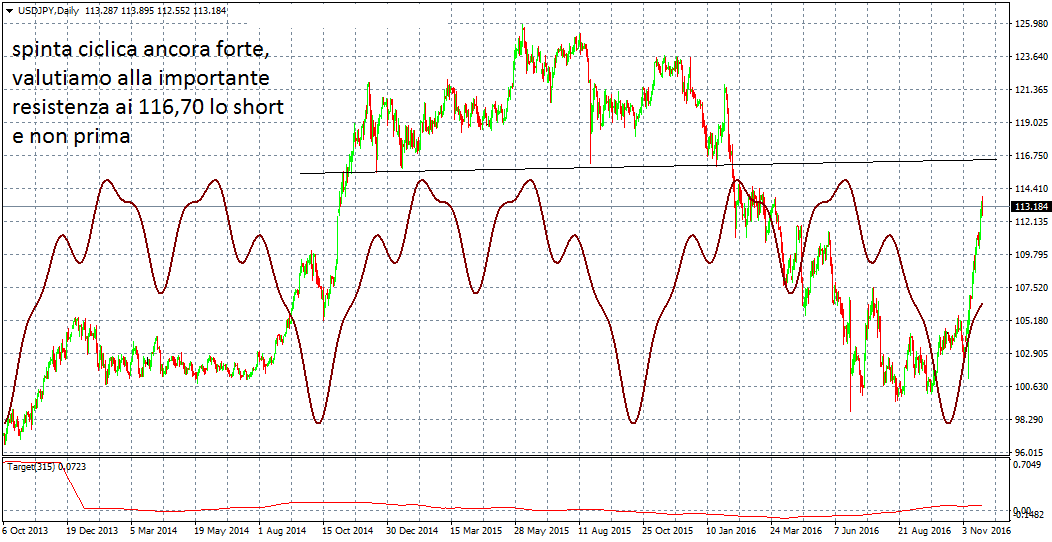The height and width of the screenshot is (542, 1052).
Task: Click the latest candlestick at the chart's right edge
Action: 983,205
